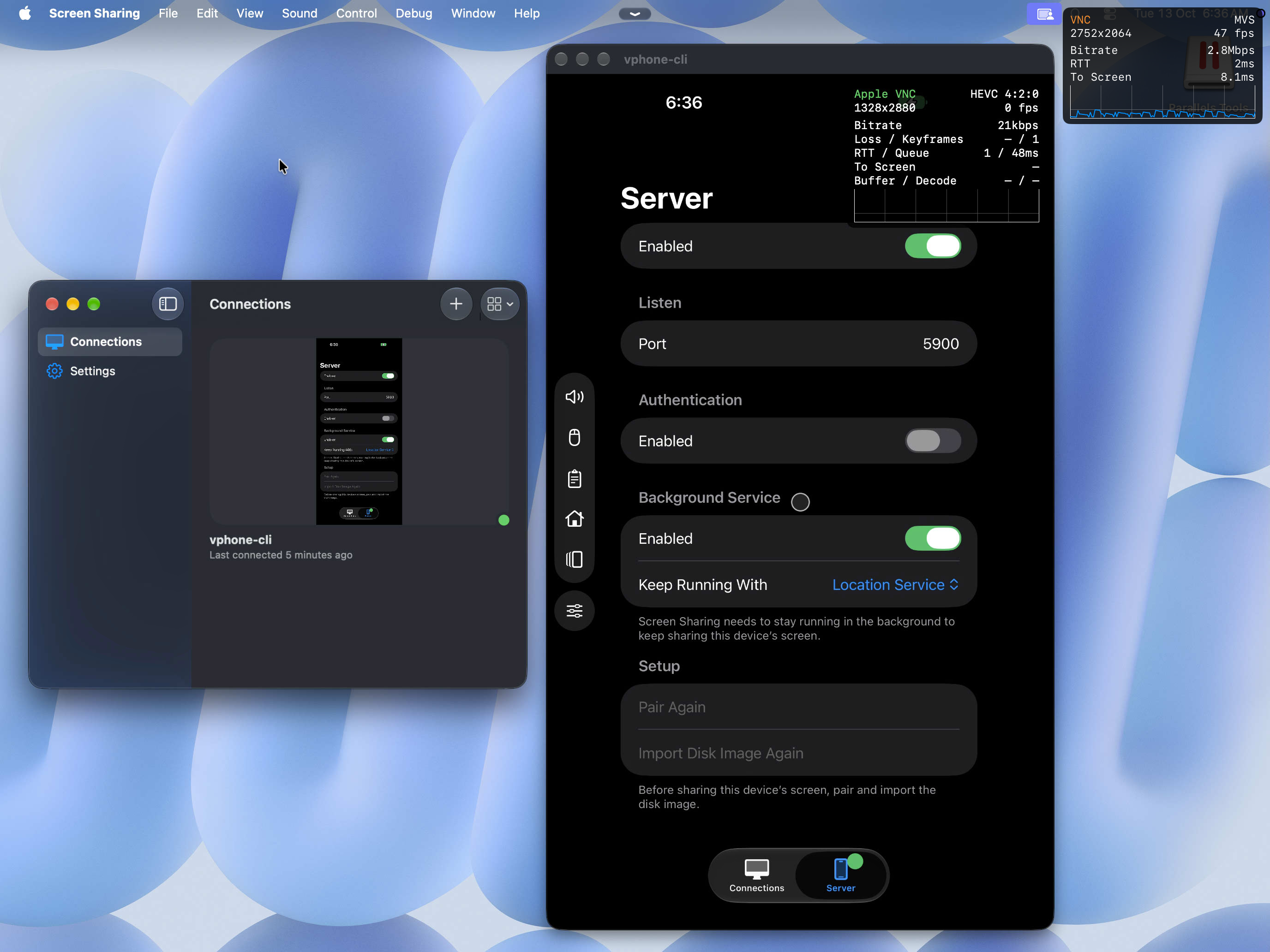This screenshot has width=1270, height=952.
Task: Open the Debug menu
Action: (x=414, y=13)
